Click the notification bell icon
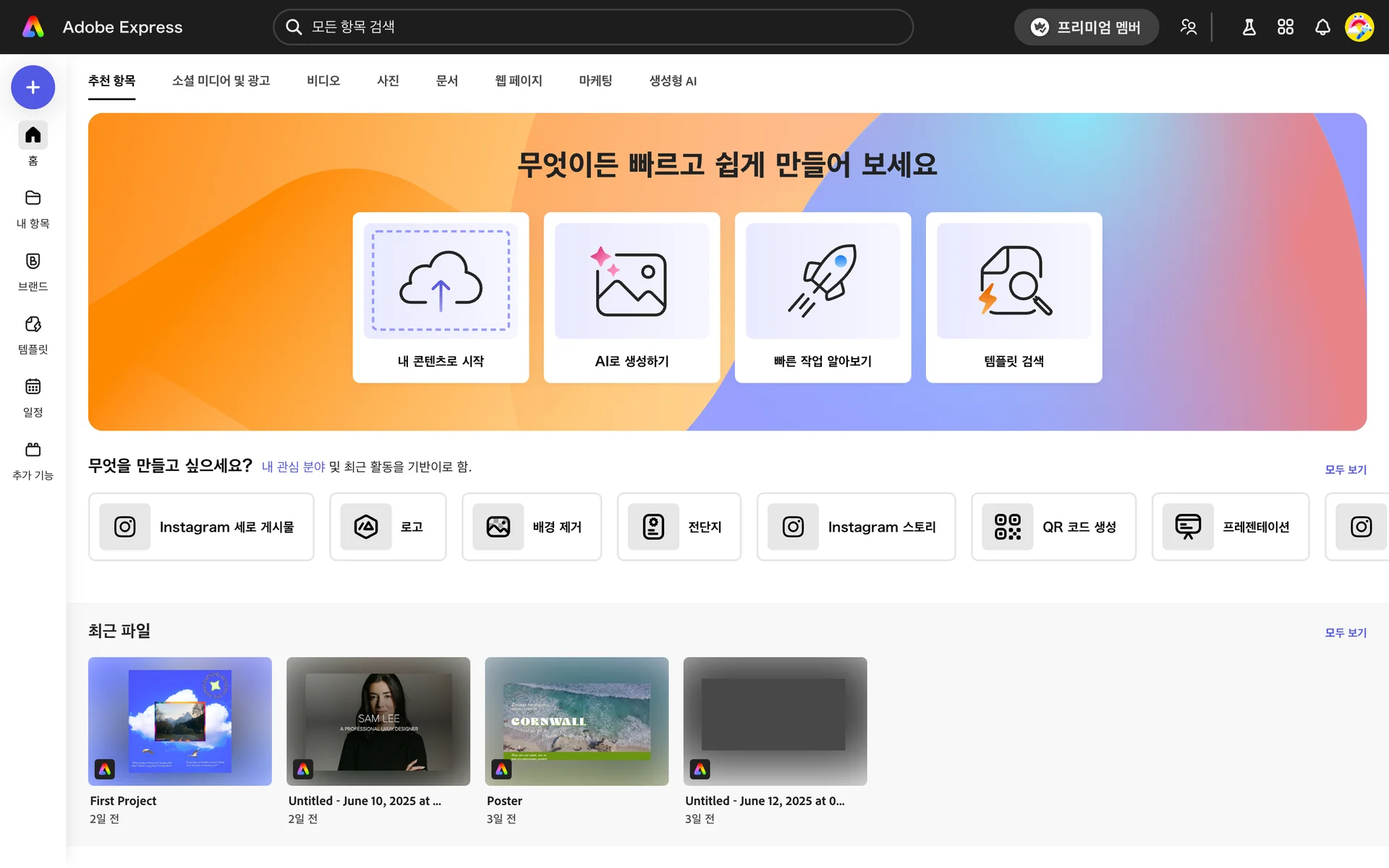 1322,27
